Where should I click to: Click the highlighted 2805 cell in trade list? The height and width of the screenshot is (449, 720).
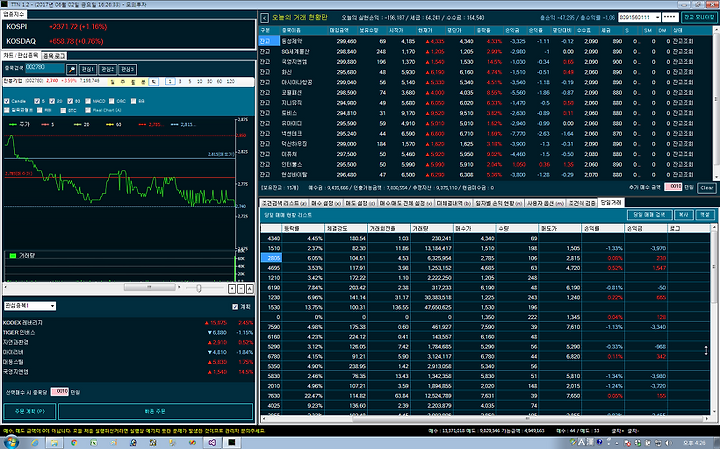[271, 258]
